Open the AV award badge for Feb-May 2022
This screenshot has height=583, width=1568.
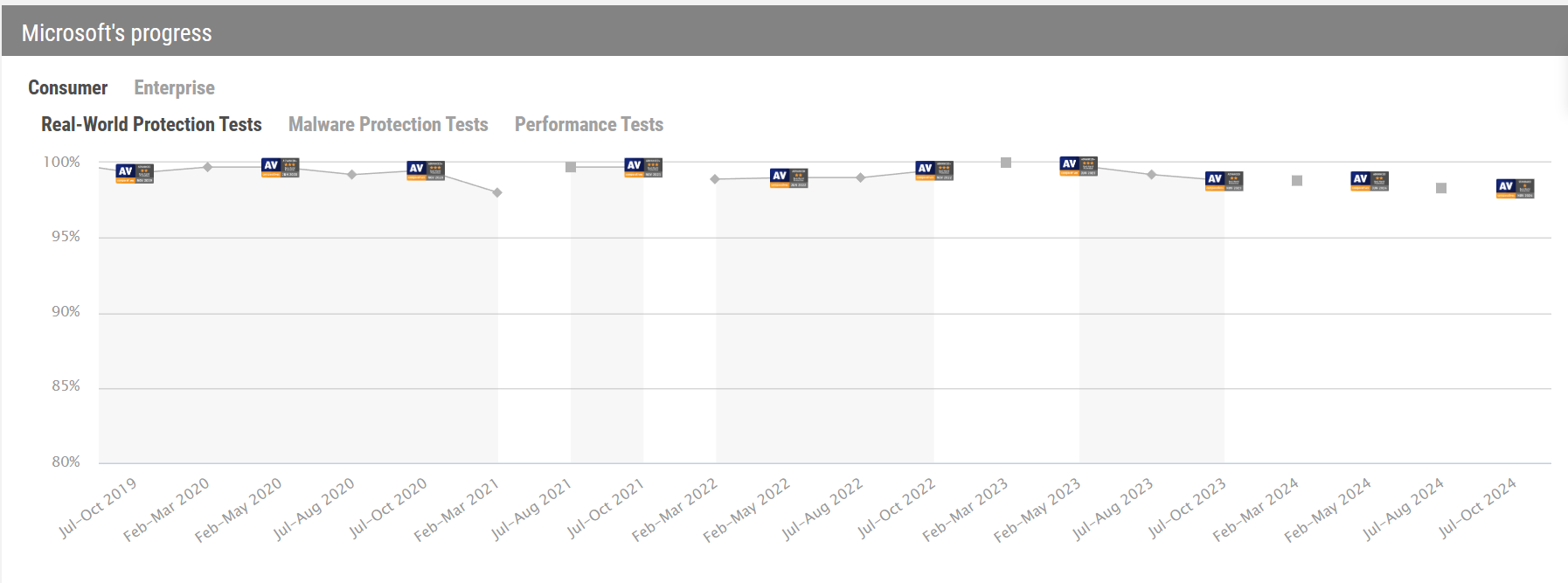788,177
